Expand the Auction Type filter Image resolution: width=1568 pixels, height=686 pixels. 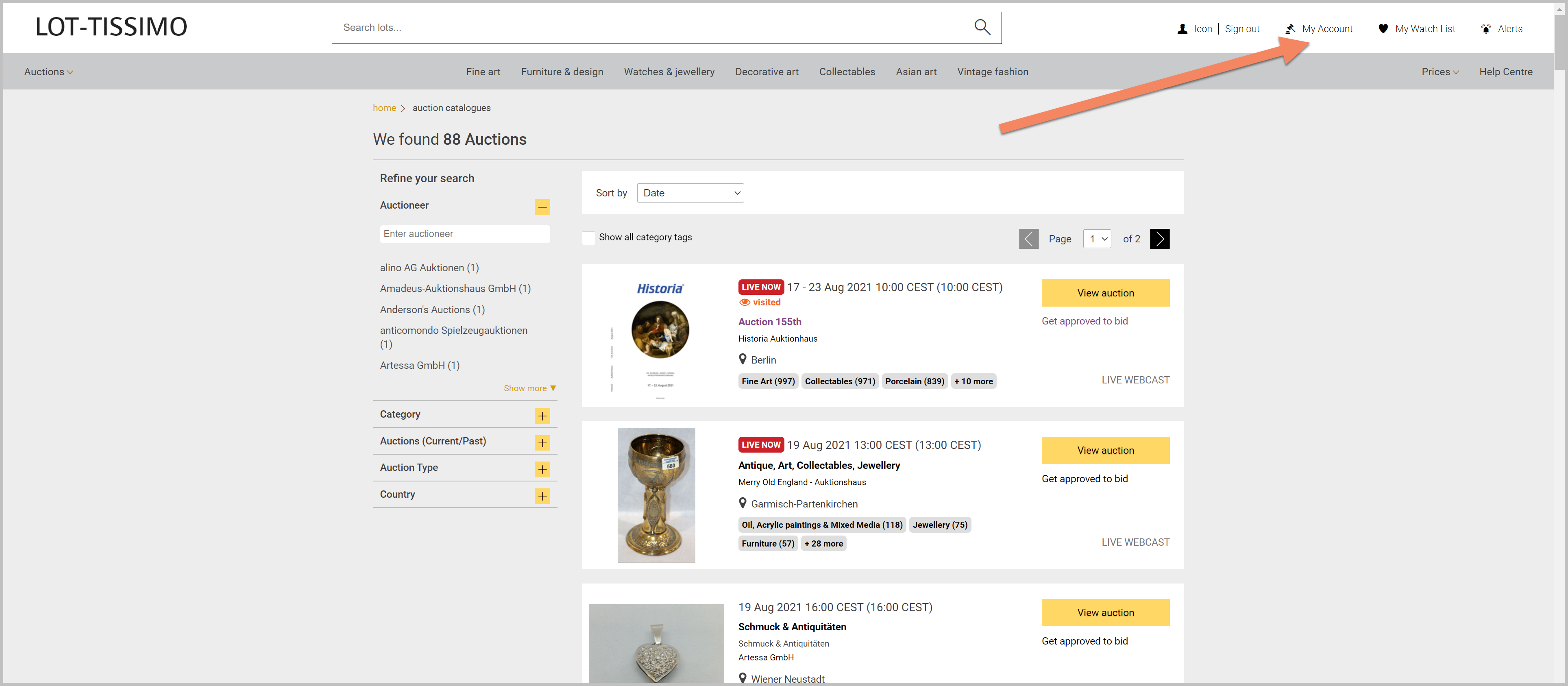542,469
